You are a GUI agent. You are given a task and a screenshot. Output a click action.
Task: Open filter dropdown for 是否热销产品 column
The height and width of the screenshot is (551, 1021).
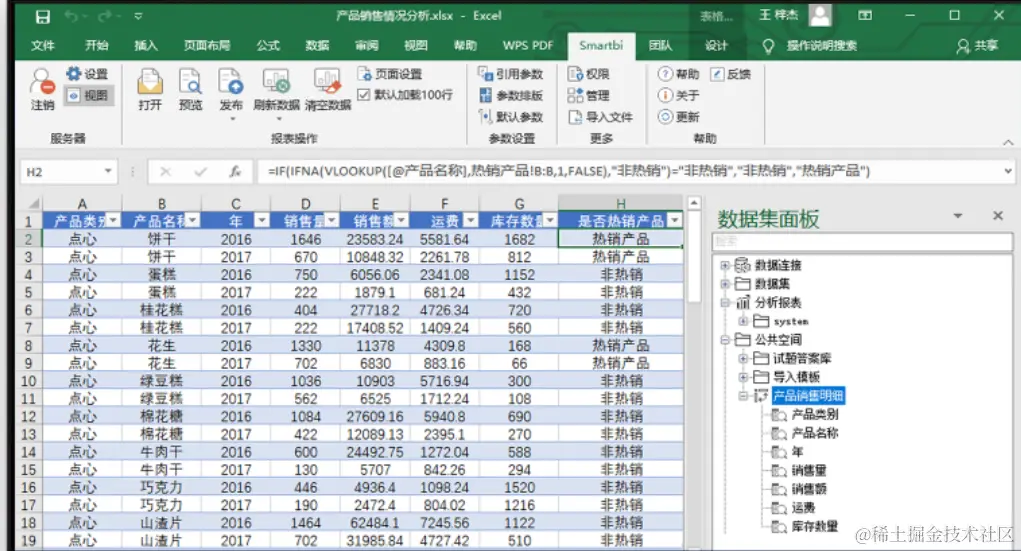(675, 221)
